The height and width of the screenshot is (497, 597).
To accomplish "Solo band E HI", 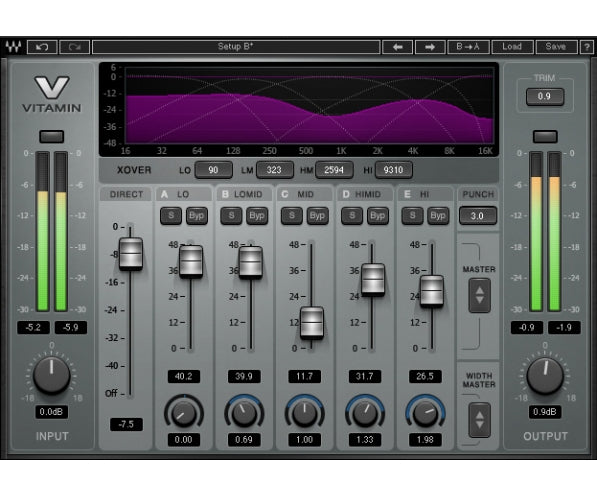I will click(413, 216).
